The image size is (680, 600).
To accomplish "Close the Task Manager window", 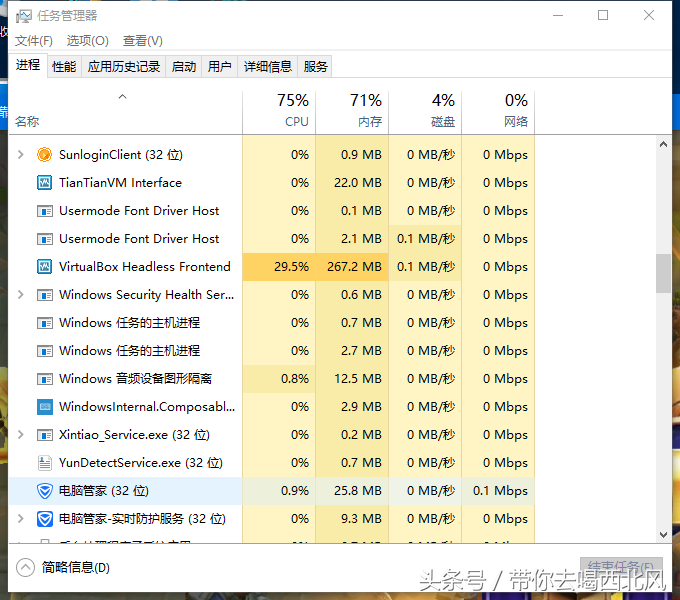I will [649, 16].
